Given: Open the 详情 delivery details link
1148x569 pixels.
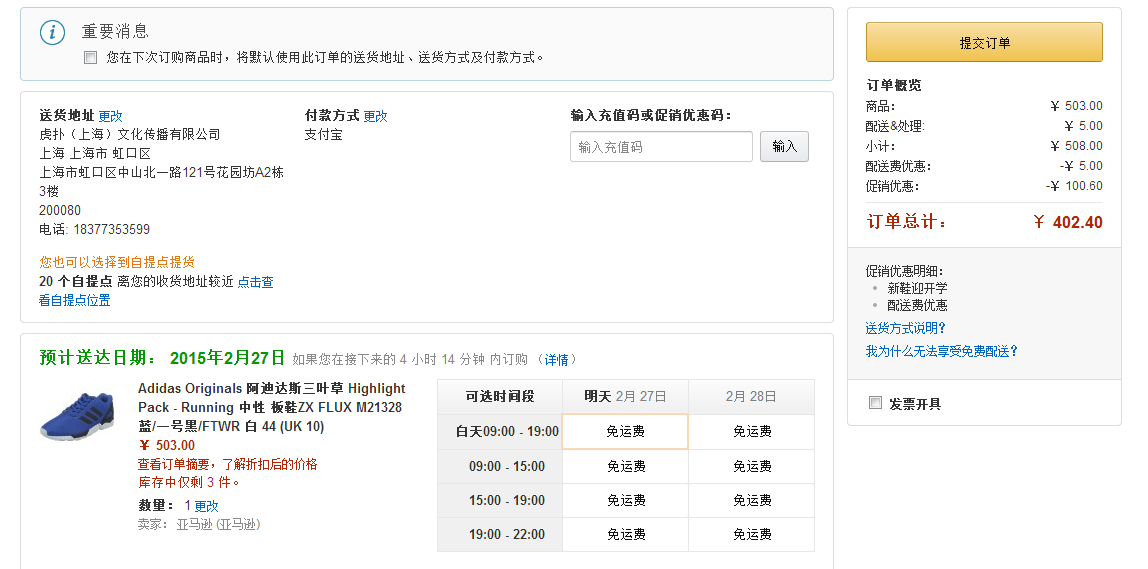Looking at the screenshot, I should [x=556, y=360].
